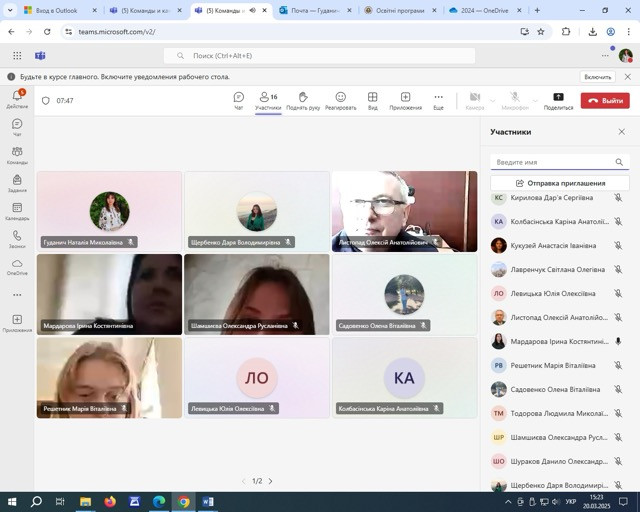Reload the Teams page

(47, 31)
